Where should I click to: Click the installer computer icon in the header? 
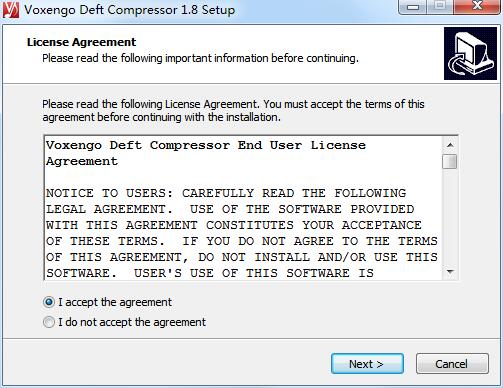click(x=470, y=54)
